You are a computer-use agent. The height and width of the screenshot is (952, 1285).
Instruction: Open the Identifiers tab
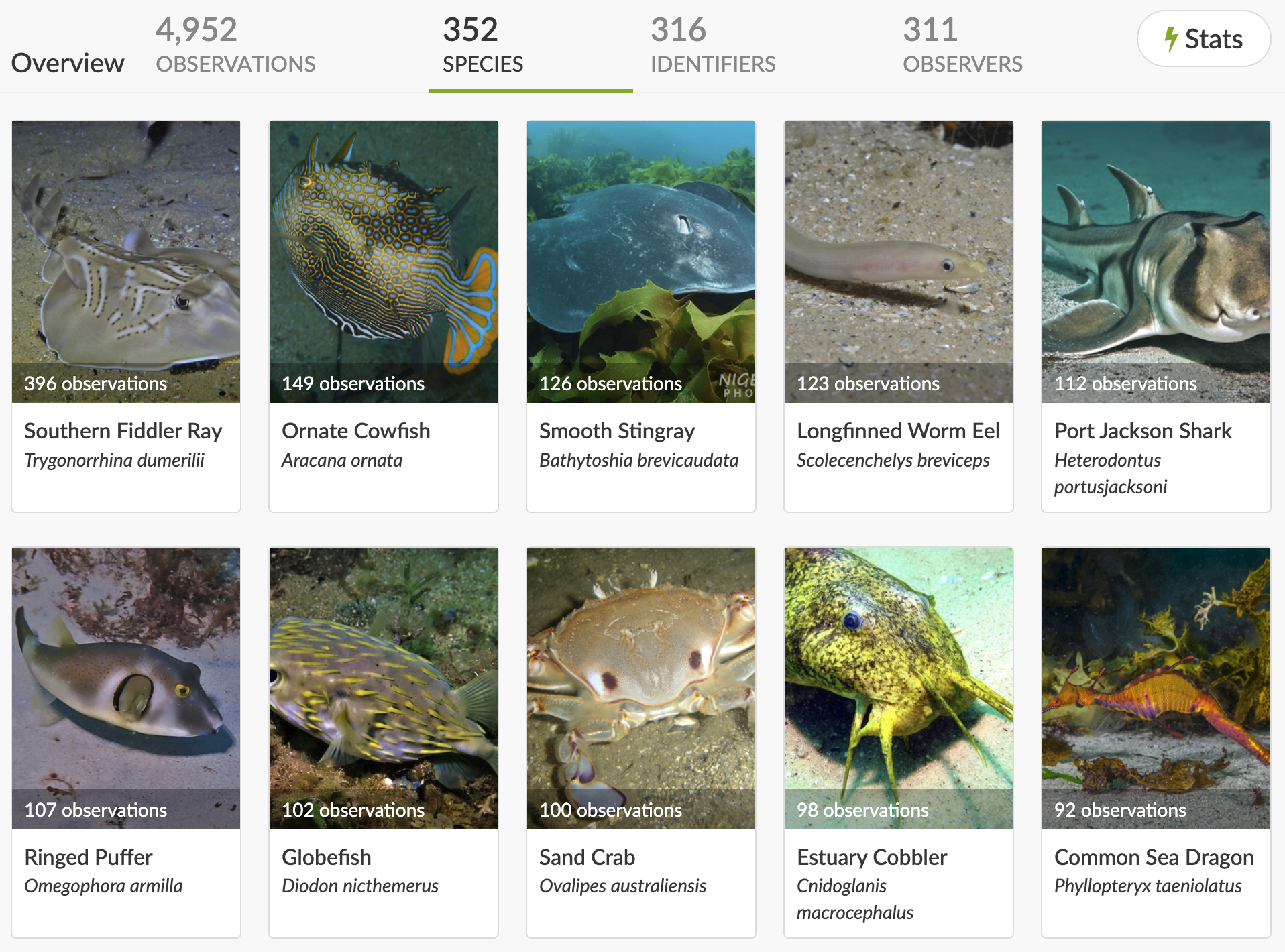click(x=713, y=46)
